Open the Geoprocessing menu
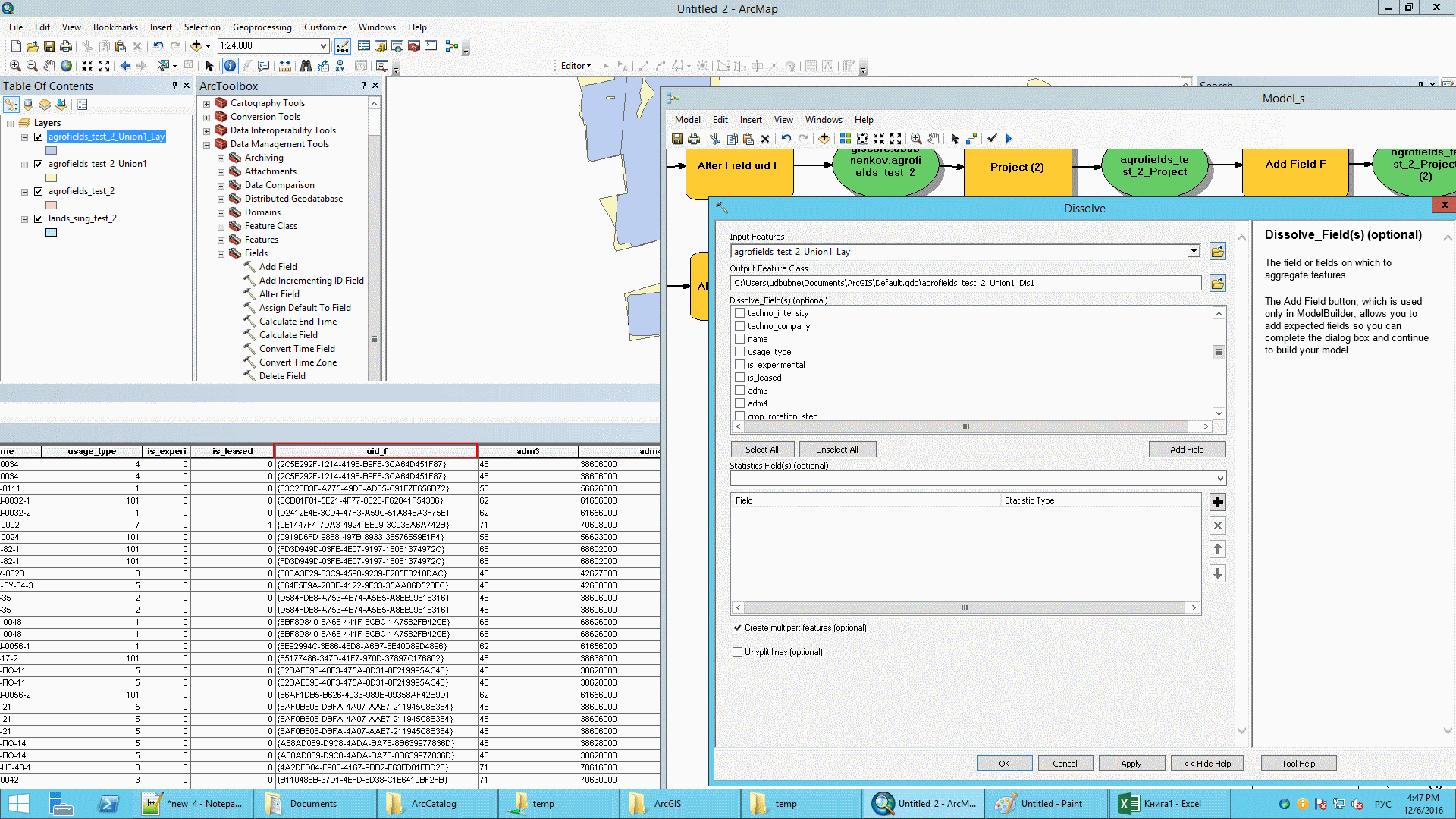This screenshot has width=1456, height=819. point(262,27)
